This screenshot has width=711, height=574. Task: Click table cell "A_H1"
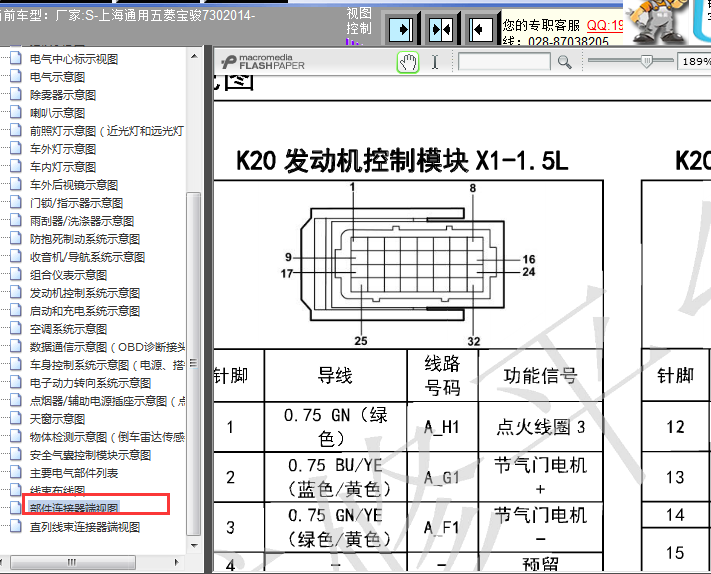(442, 427)
